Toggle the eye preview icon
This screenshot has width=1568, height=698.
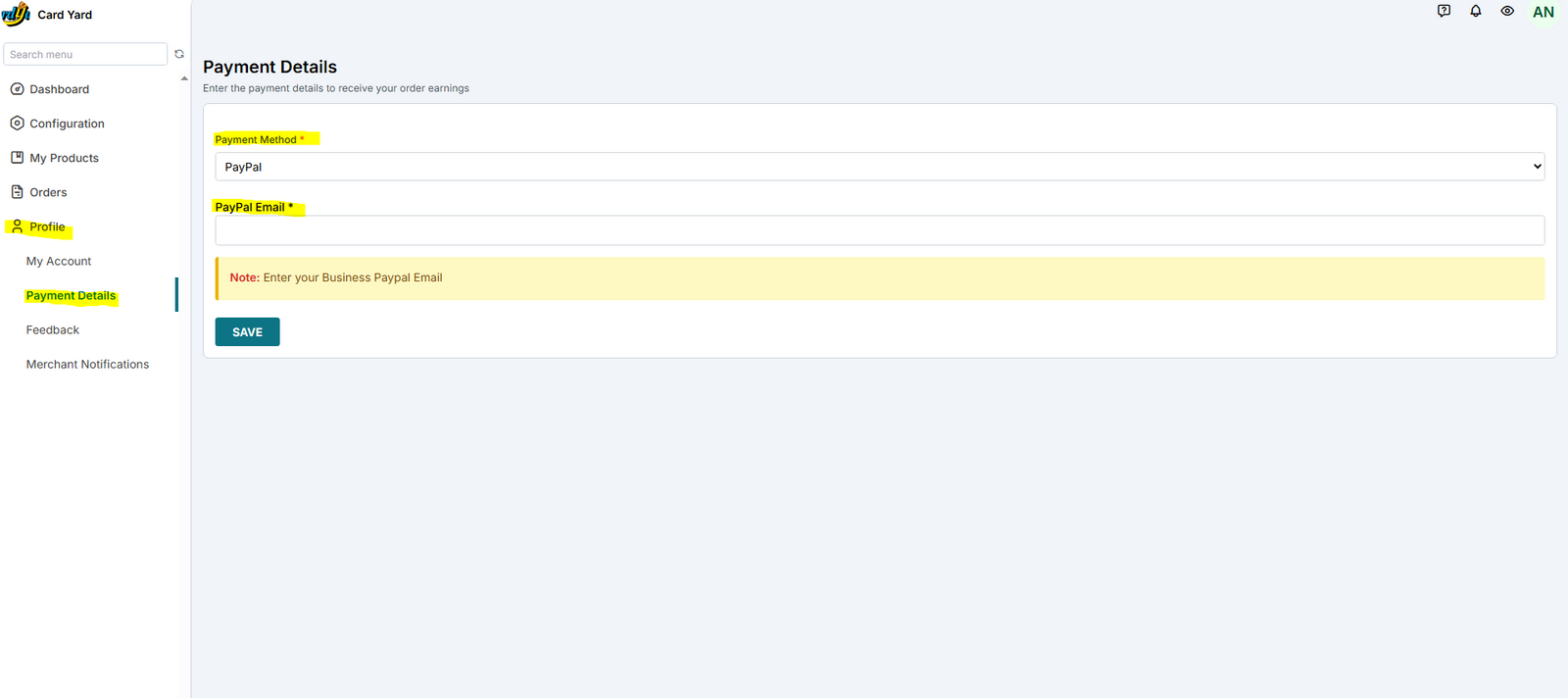tap(1507, 12)
